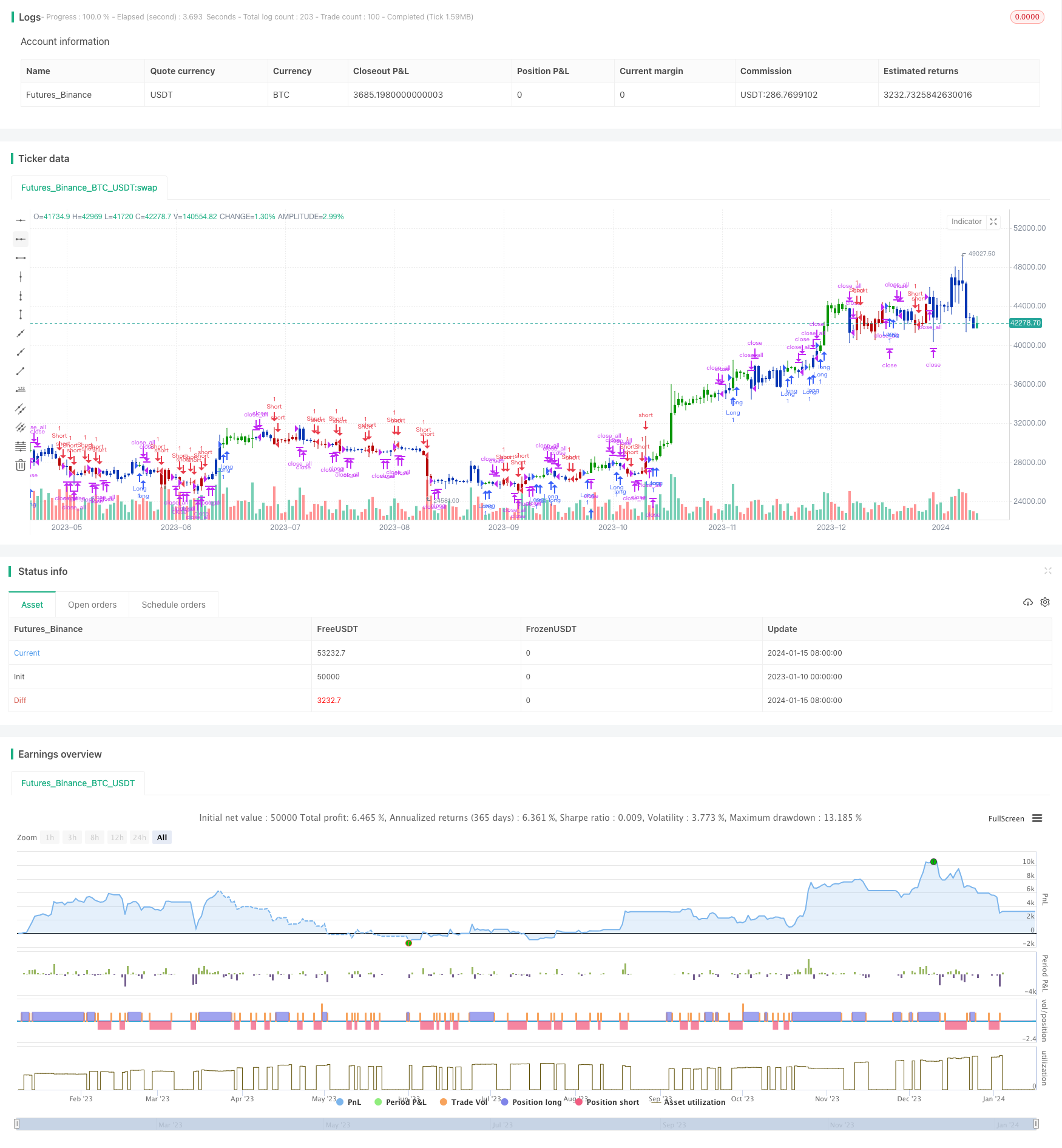Select the horizontal ray line tool

pos(21,239)
